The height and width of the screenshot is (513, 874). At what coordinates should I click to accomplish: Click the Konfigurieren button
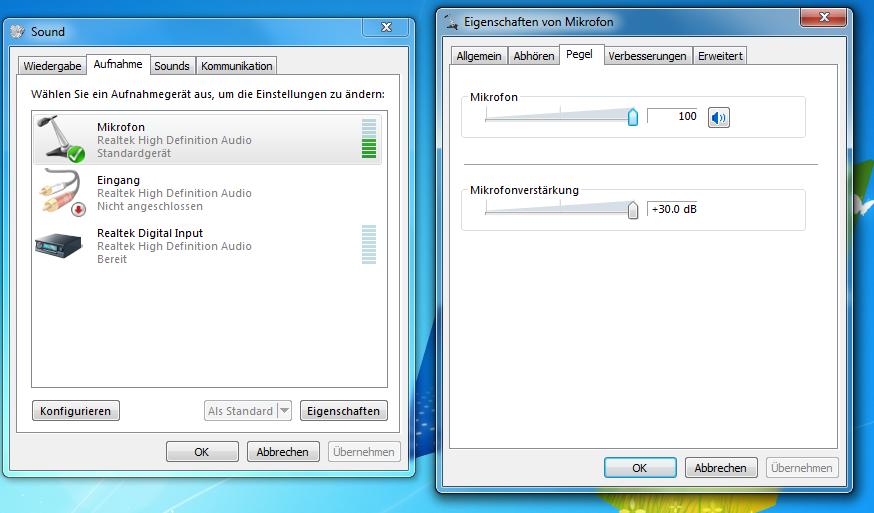(x=76, y=411)
